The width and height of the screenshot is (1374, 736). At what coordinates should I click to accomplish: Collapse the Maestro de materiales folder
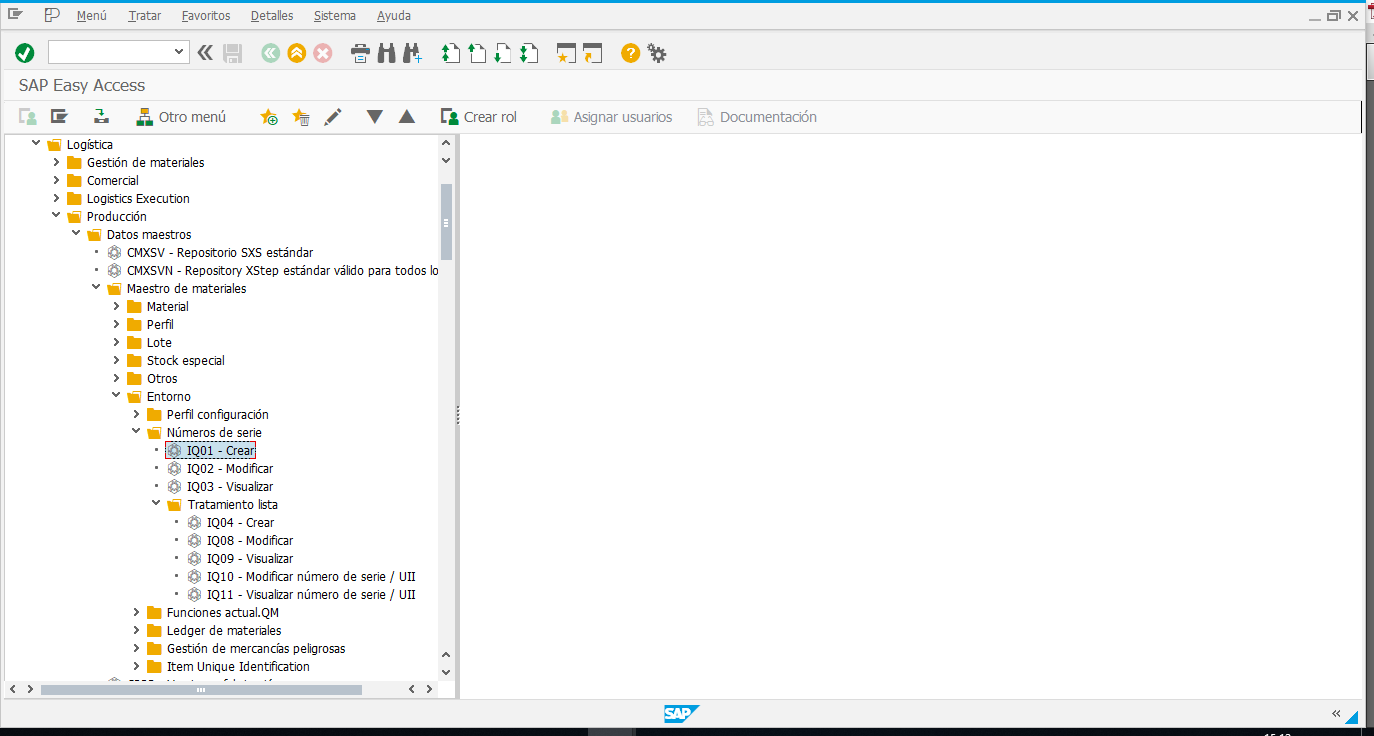pos(97,288)
